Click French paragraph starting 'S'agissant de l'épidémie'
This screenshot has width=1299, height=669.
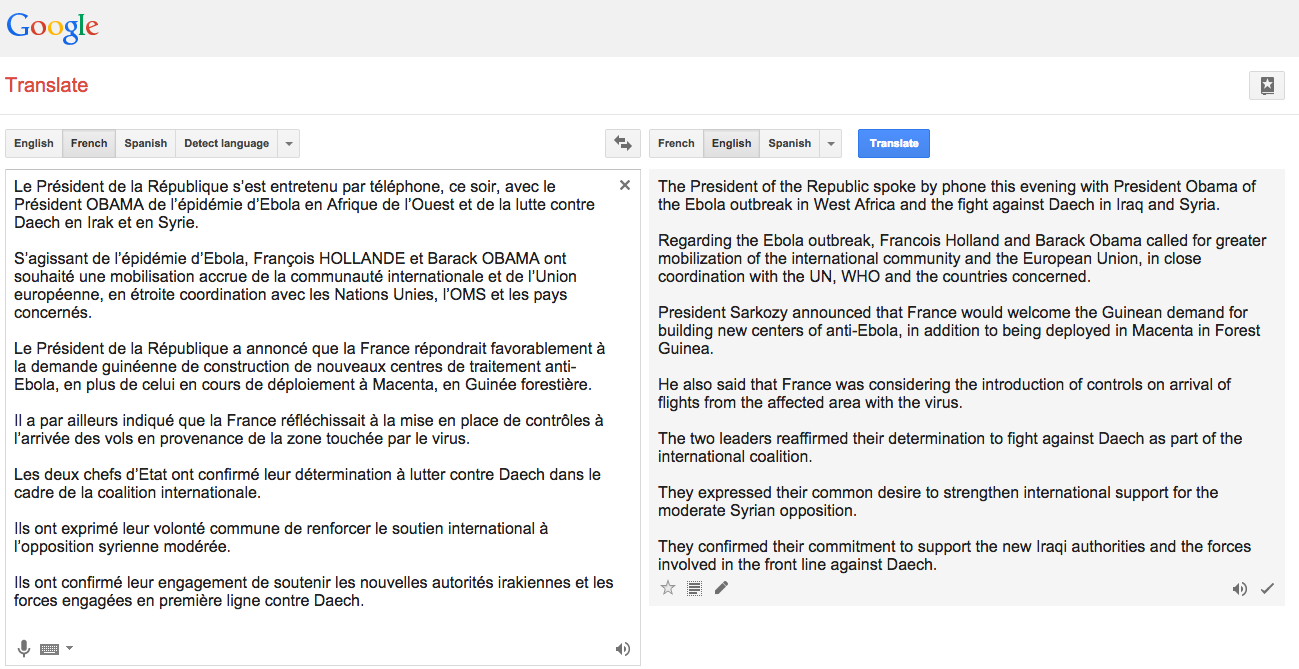(295, 285)
